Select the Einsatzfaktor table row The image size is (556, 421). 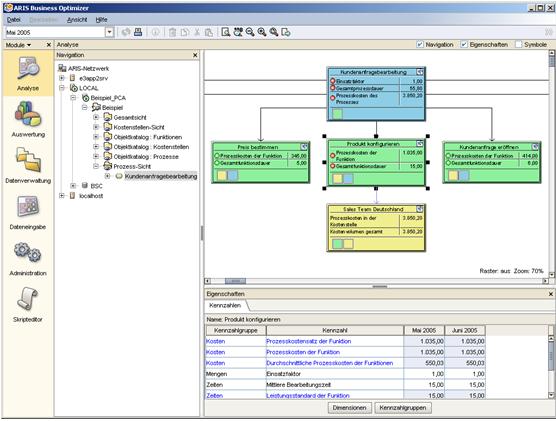pos(345,374)
